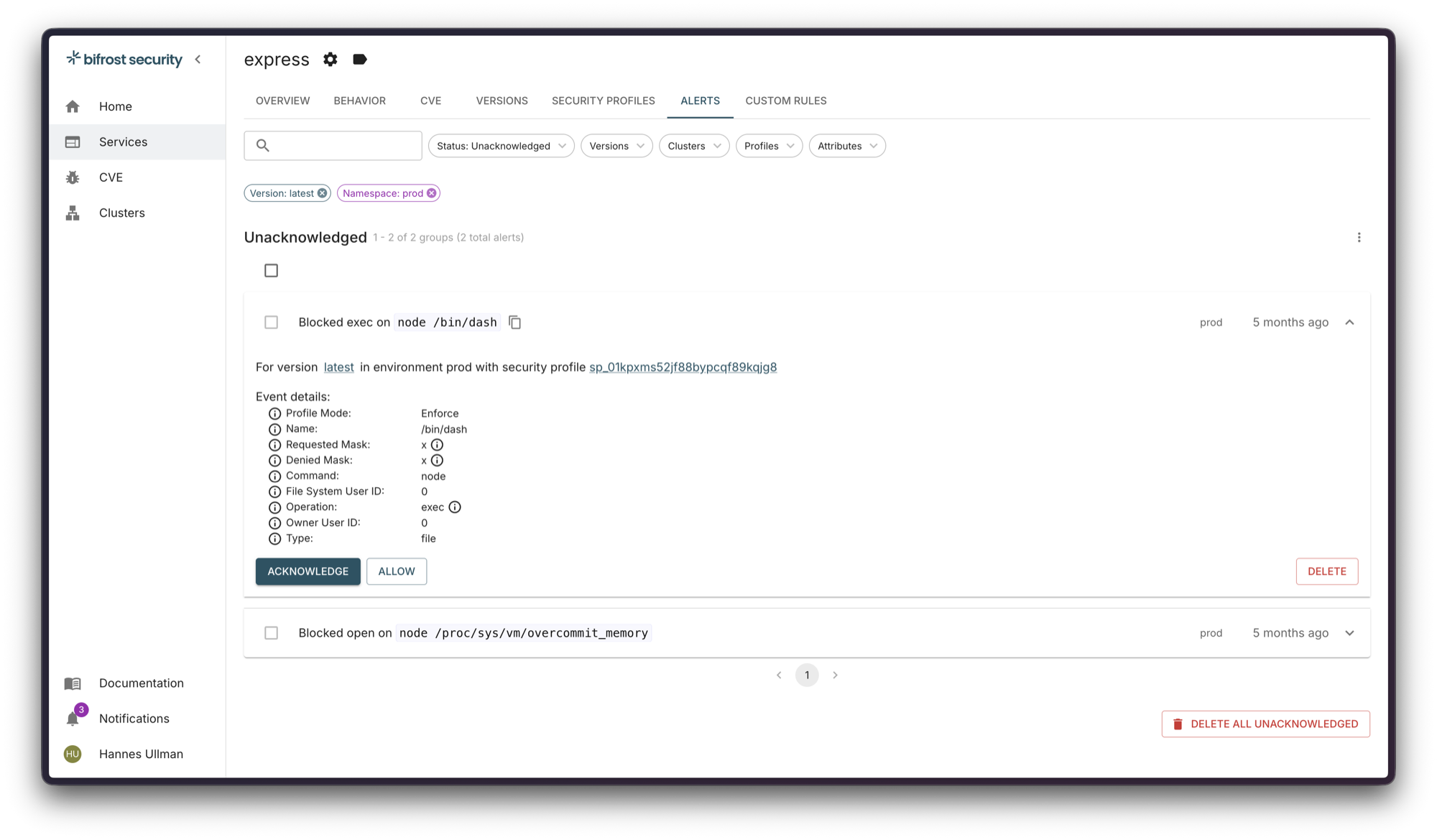Image resolution: width=1437 pixels, height=840 pixels.
Task: Click info icon beside Command label
Action: pos(274,476)
